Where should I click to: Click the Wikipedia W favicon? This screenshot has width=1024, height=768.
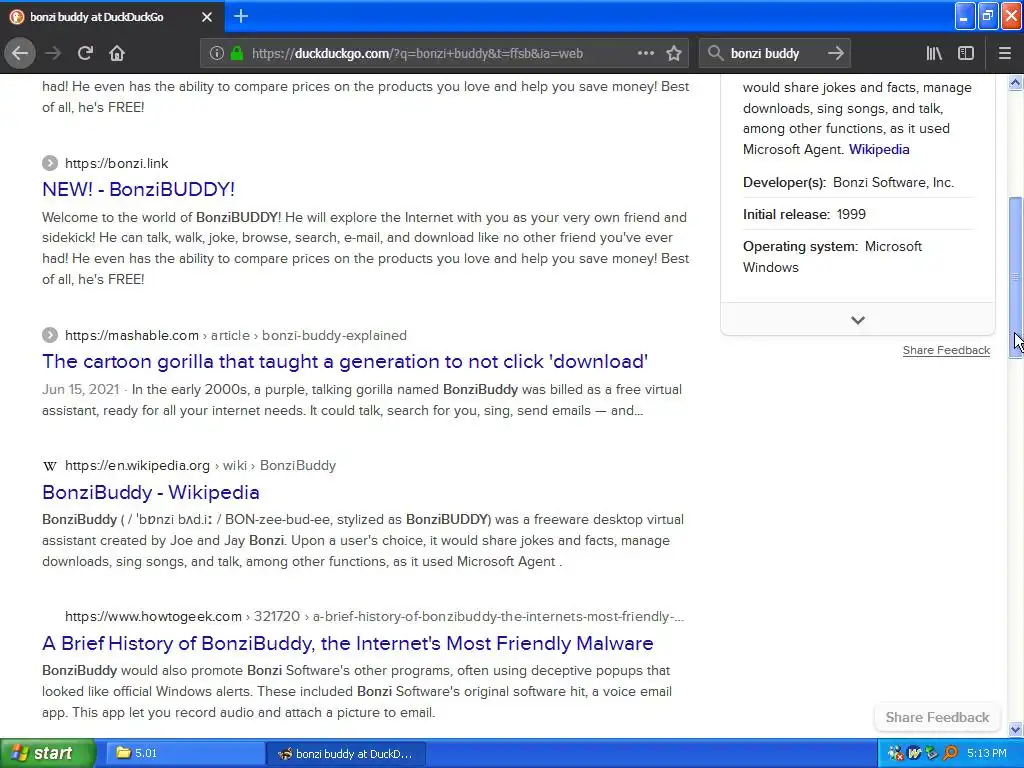coord(50,466)
